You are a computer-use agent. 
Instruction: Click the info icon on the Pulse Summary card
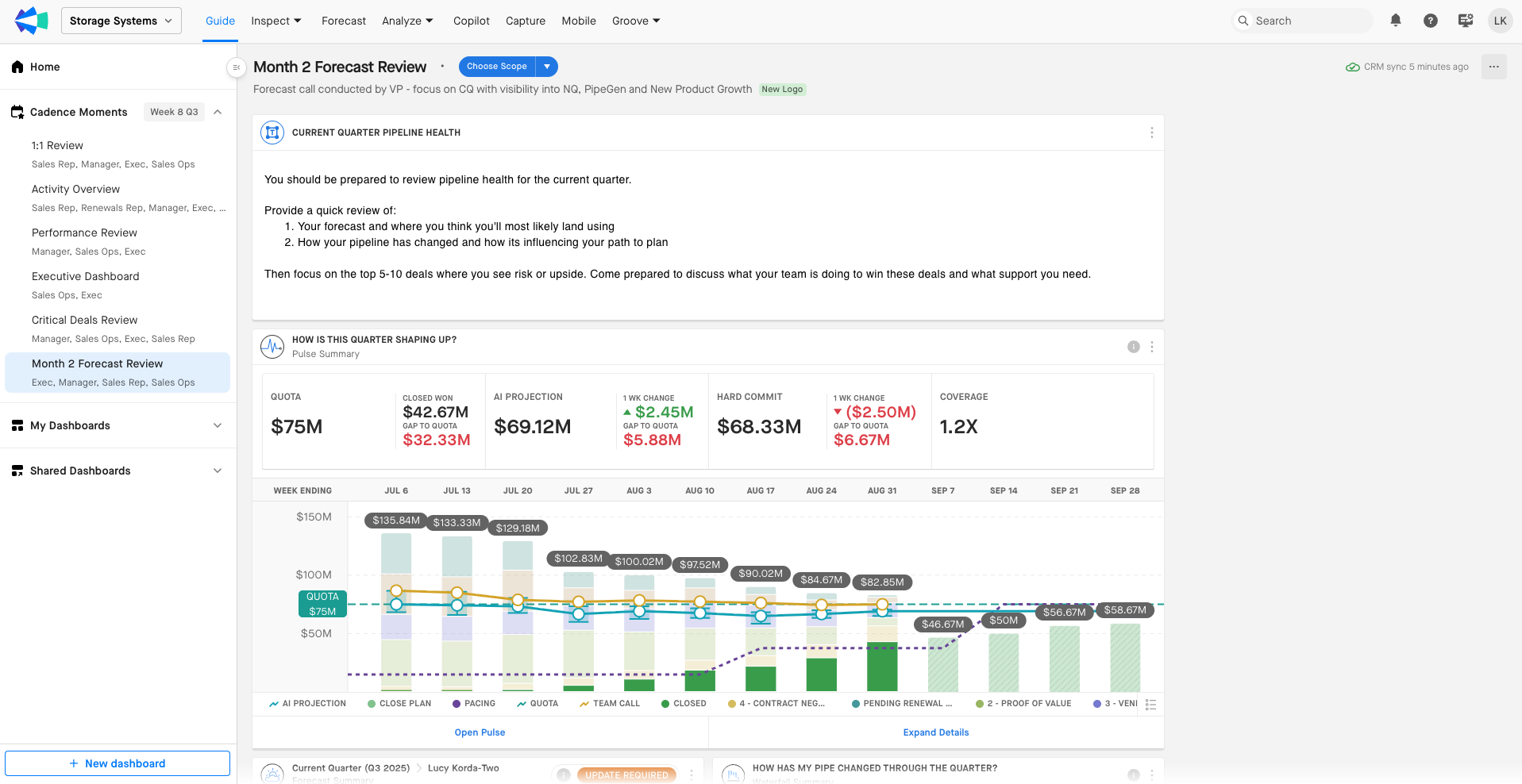coord(1133,347)
